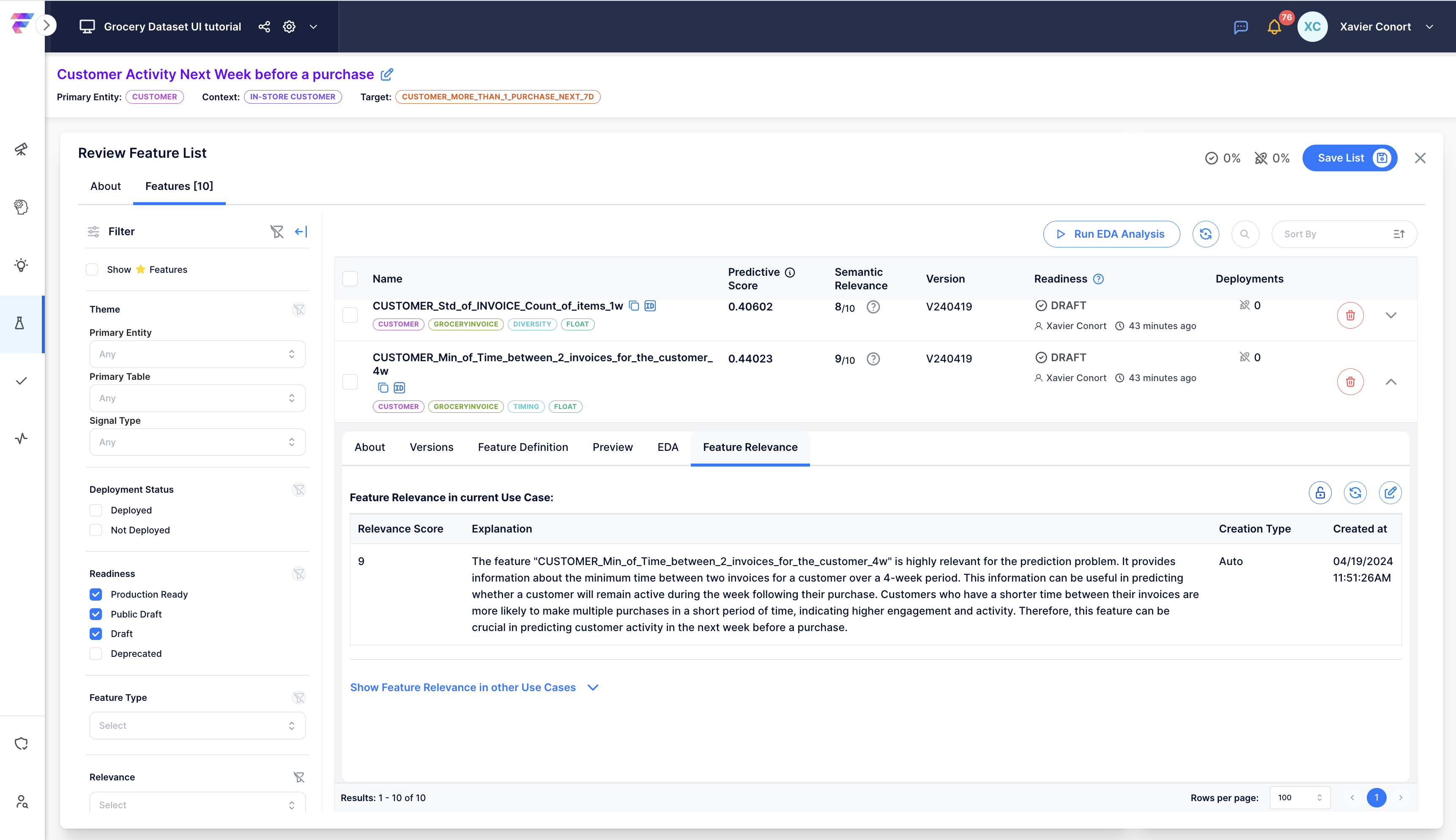Open the checkmark sidebar icon
This screenshot has width=1456, height=840.
point(21,381)
